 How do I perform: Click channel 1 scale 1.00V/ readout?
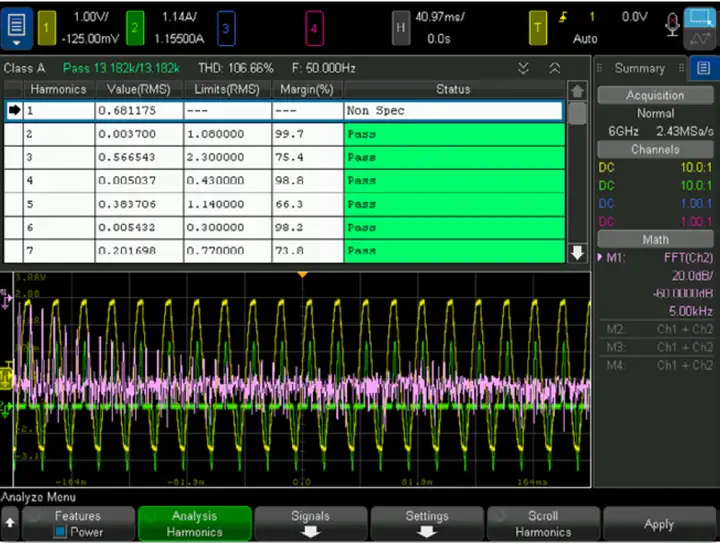tap(91, 17)
